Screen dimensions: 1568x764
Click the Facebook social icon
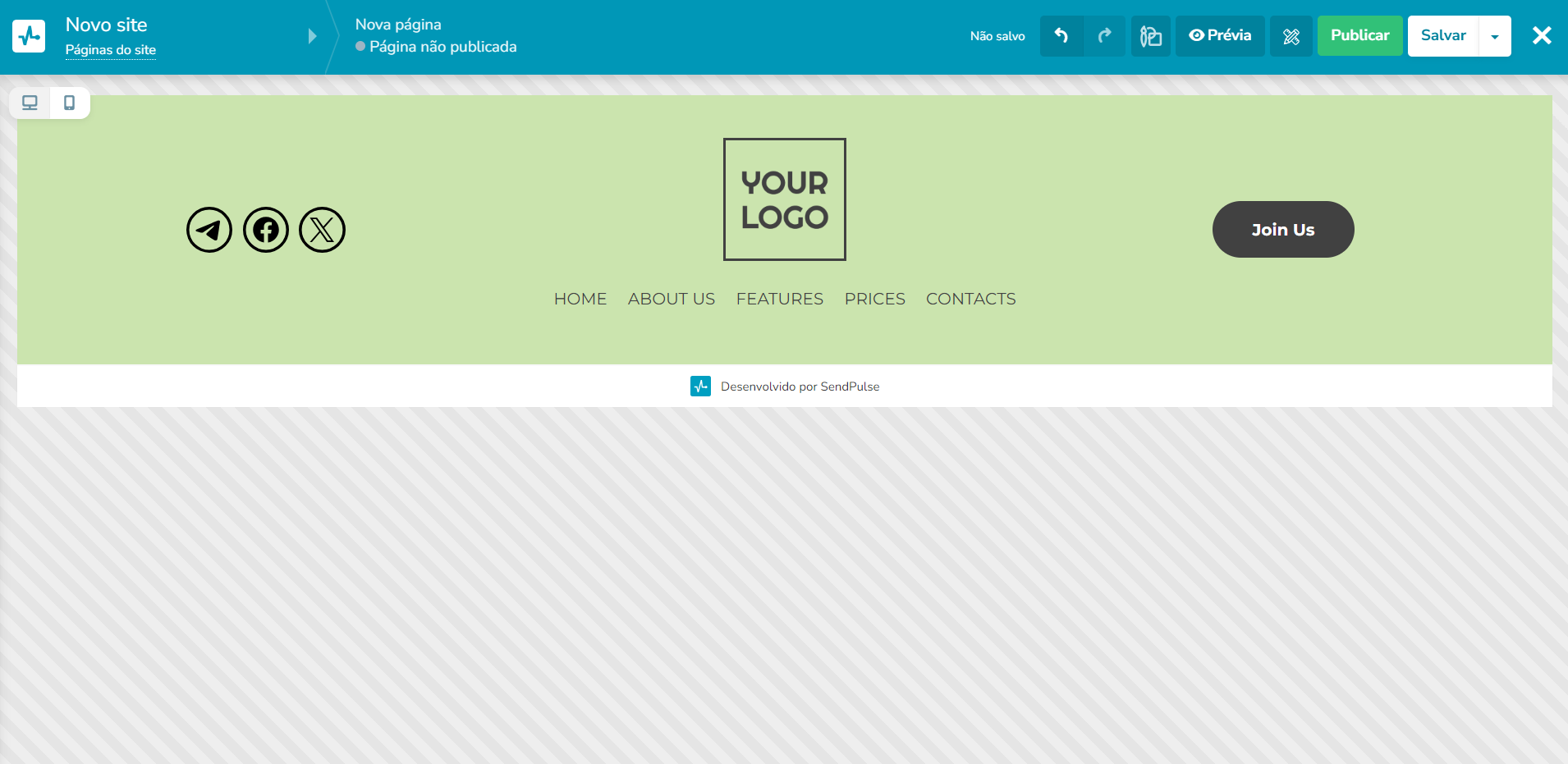coord(266,230)
